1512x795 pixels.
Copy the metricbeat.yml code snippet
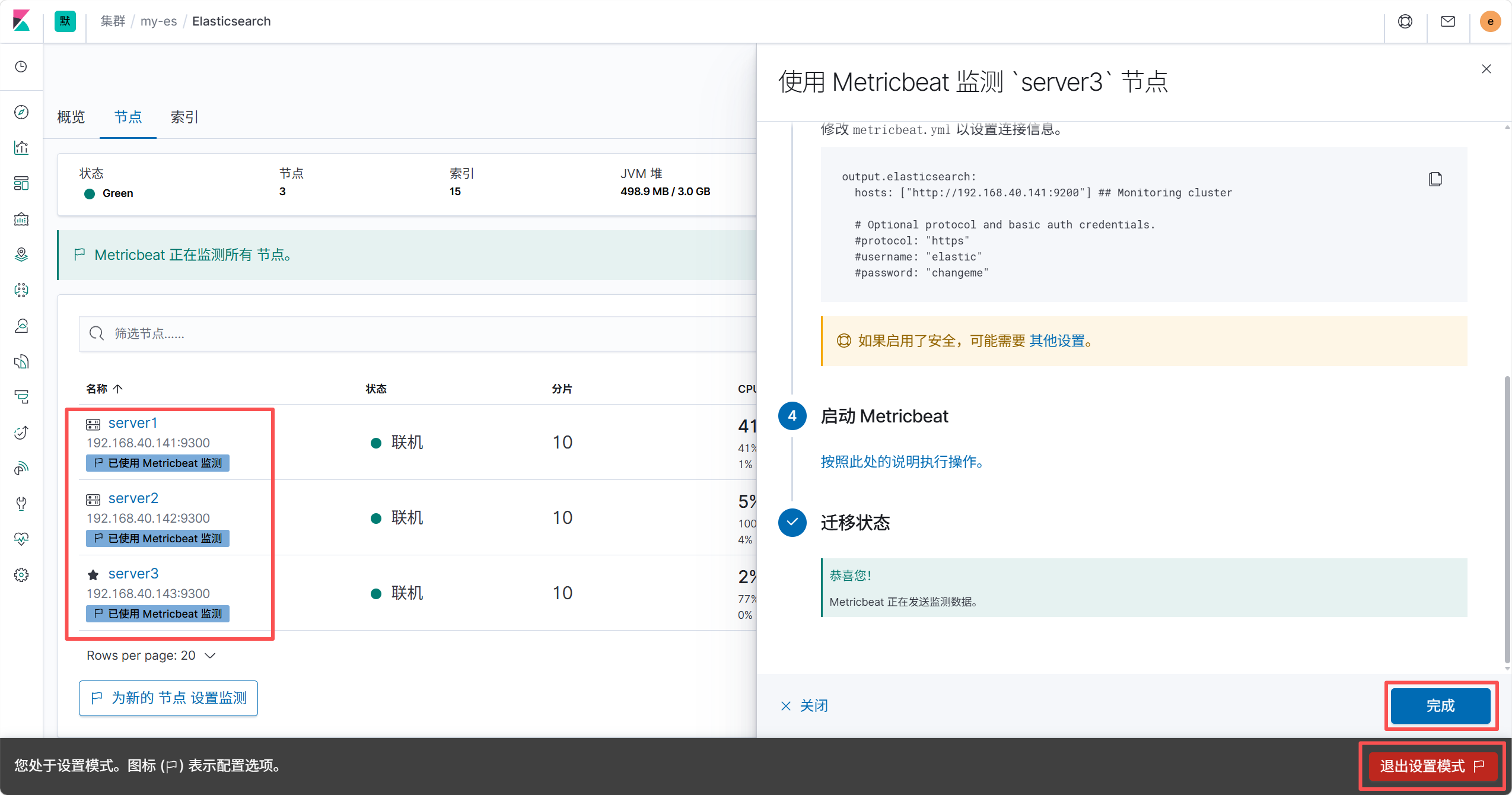coord(1435,179)
